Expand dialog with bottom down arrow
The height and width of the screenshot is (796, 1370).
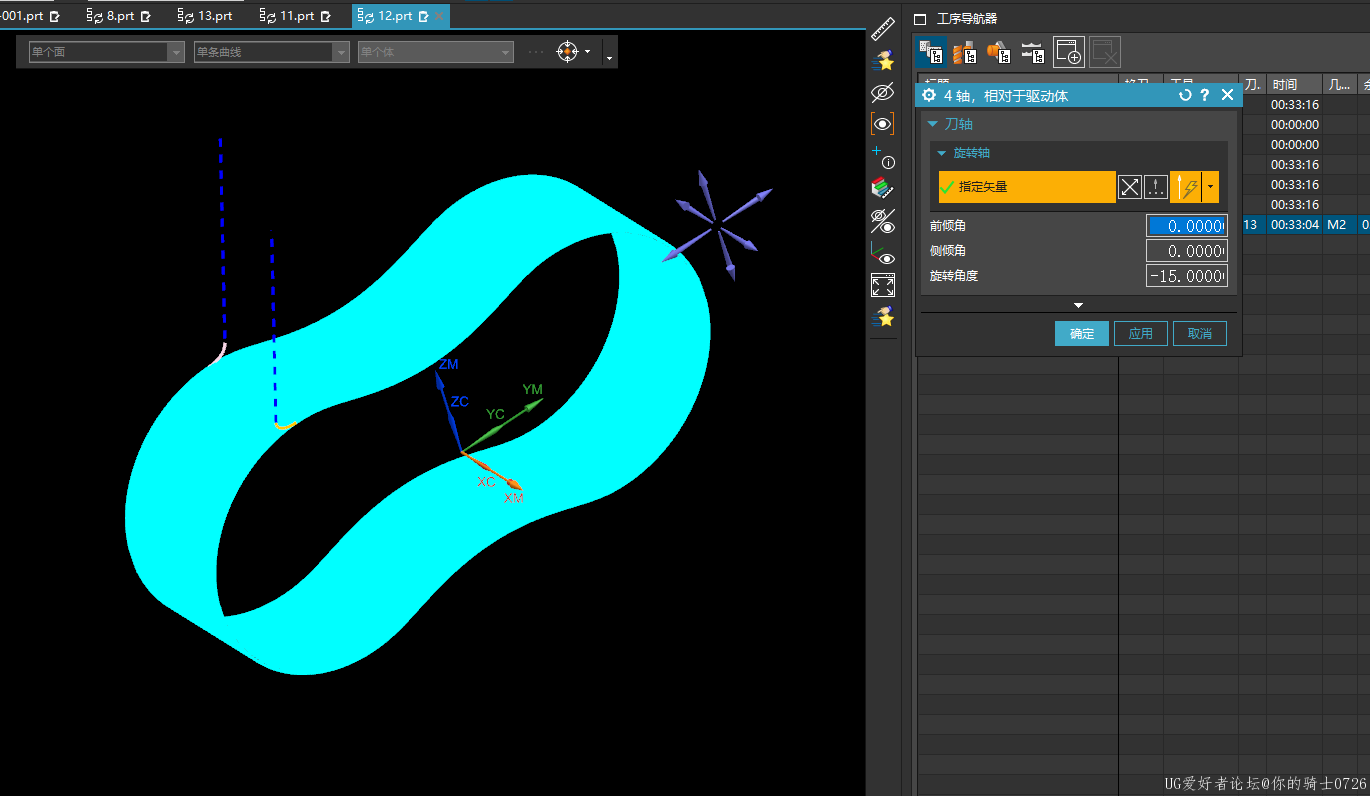pos(1078,305)
